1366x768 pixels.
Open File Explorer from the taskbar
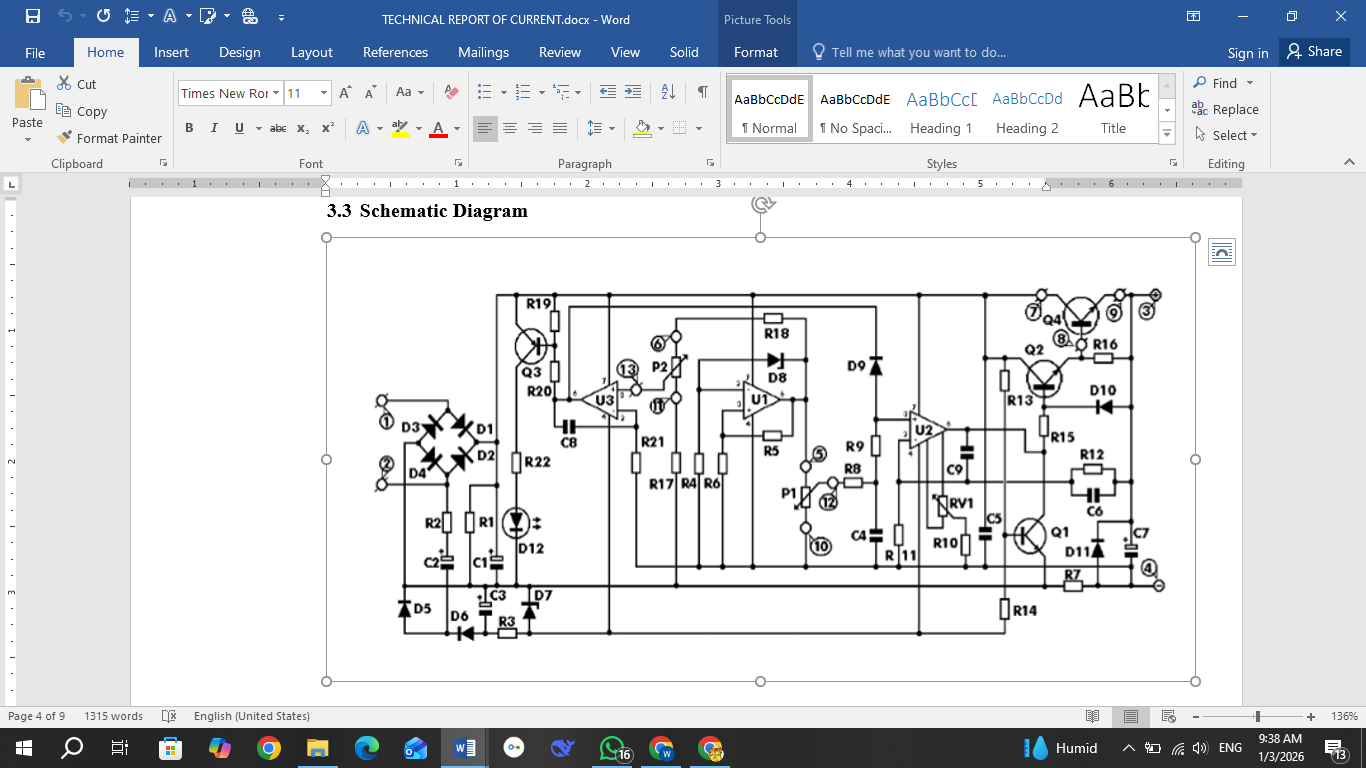(x=317, y=748)
